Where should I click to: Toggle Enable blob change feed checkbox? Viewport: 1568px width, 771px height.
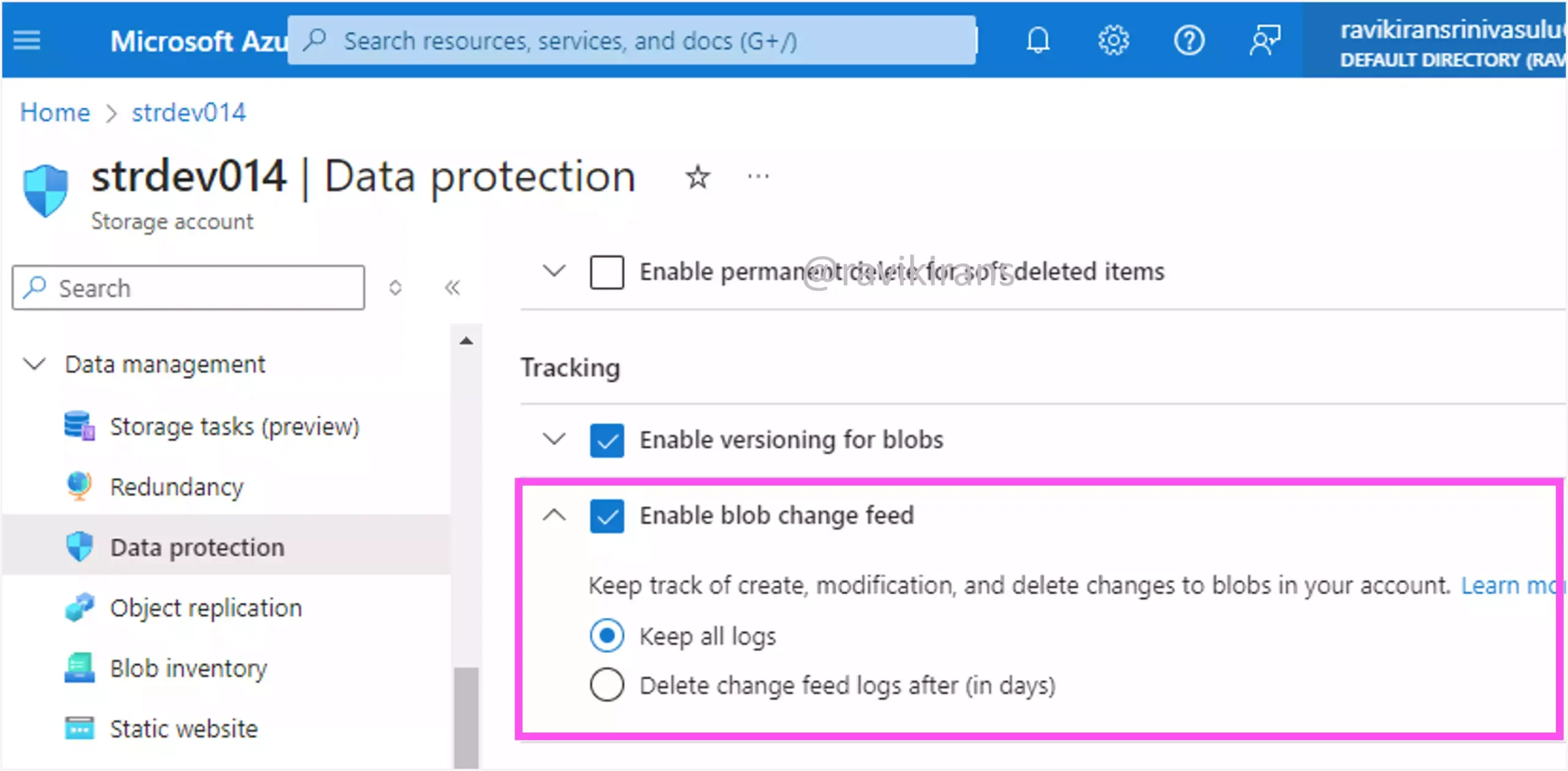tap(605, 514)
